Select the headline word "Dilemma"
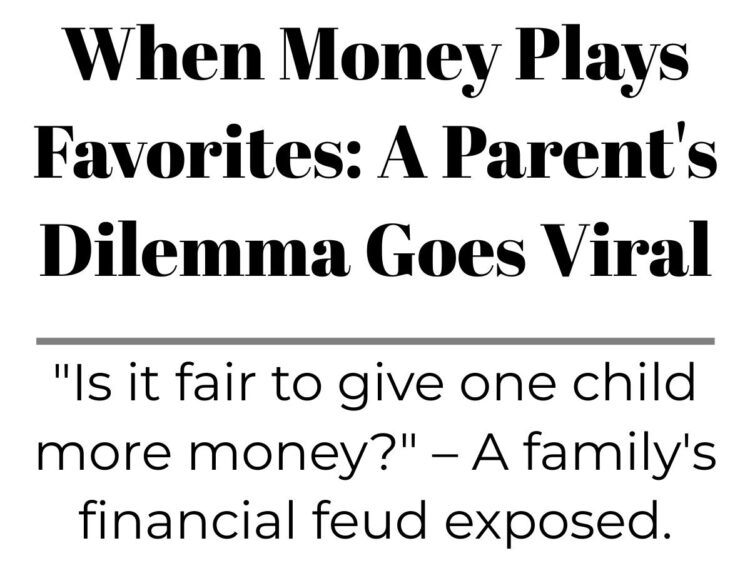 point(195,249)
